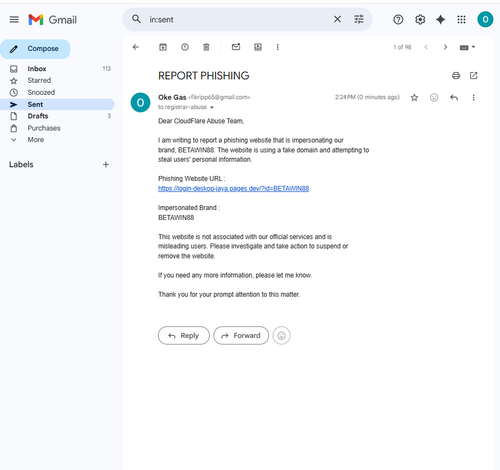Open the toolbar More options menu
The height and width of the screenshot is (470, 500).
pos(277,47)
